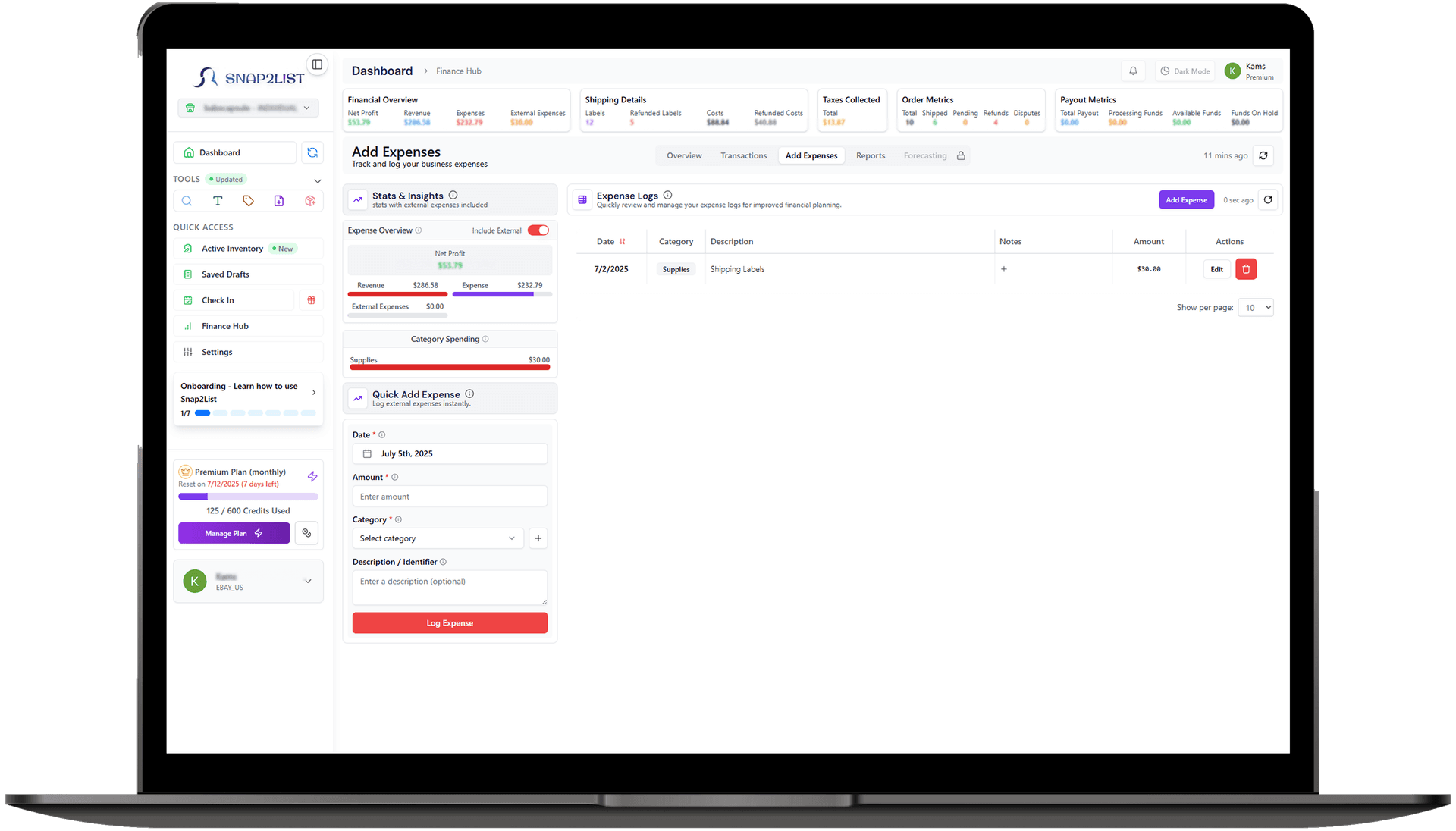The image size is (1456, 831).
Task: Click the Log Expense button
Action: pyautogui.click(x=450, y=622)
